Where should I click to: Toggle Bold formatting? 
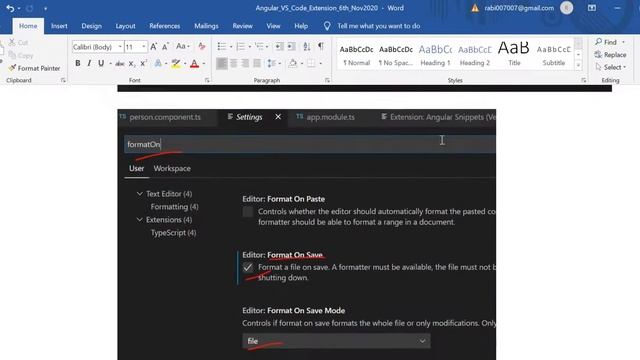(x=78, y=63)
